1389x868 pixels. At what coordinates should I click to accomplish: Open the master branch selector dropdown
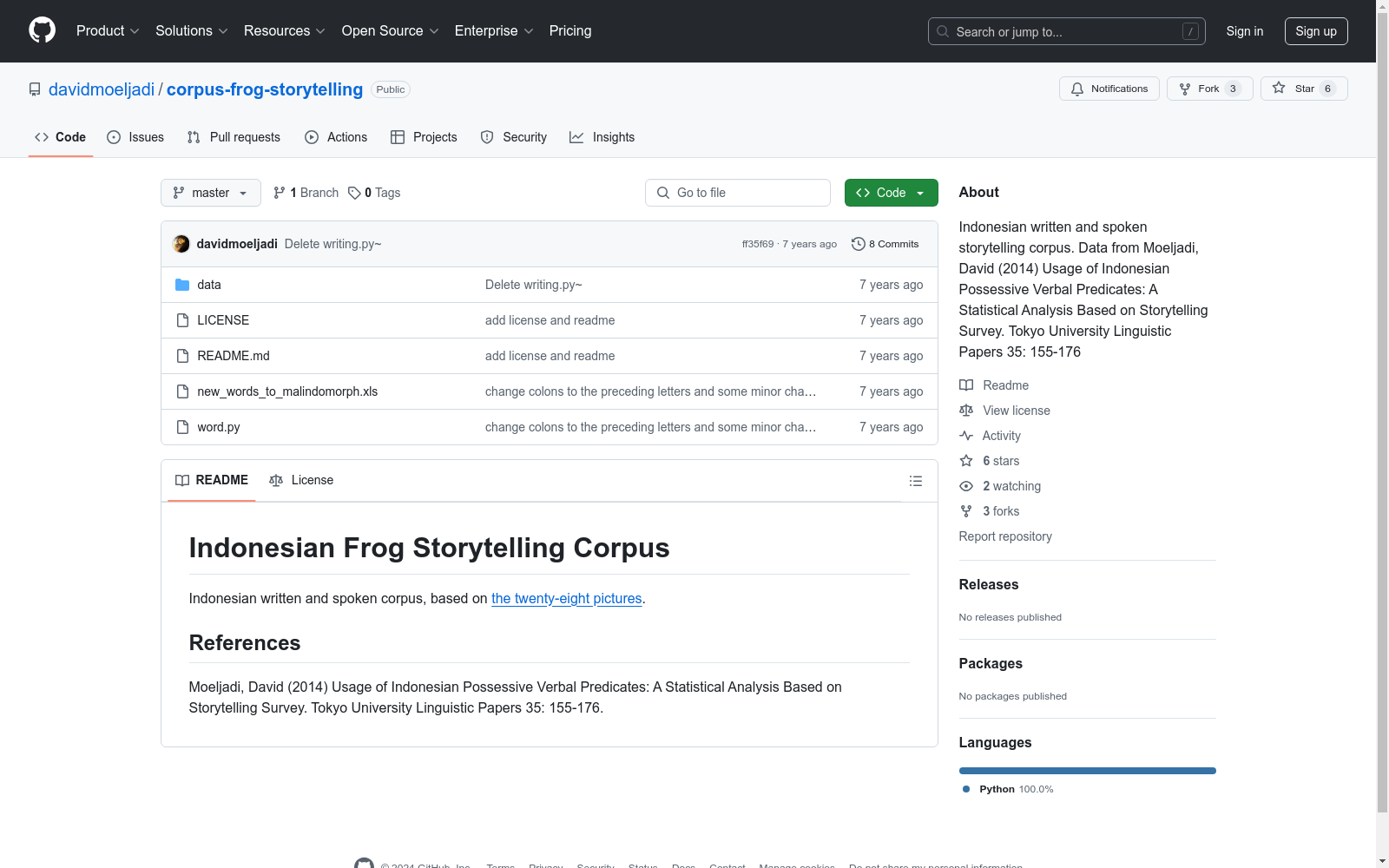pyautogui.click(x=211, y=193)
